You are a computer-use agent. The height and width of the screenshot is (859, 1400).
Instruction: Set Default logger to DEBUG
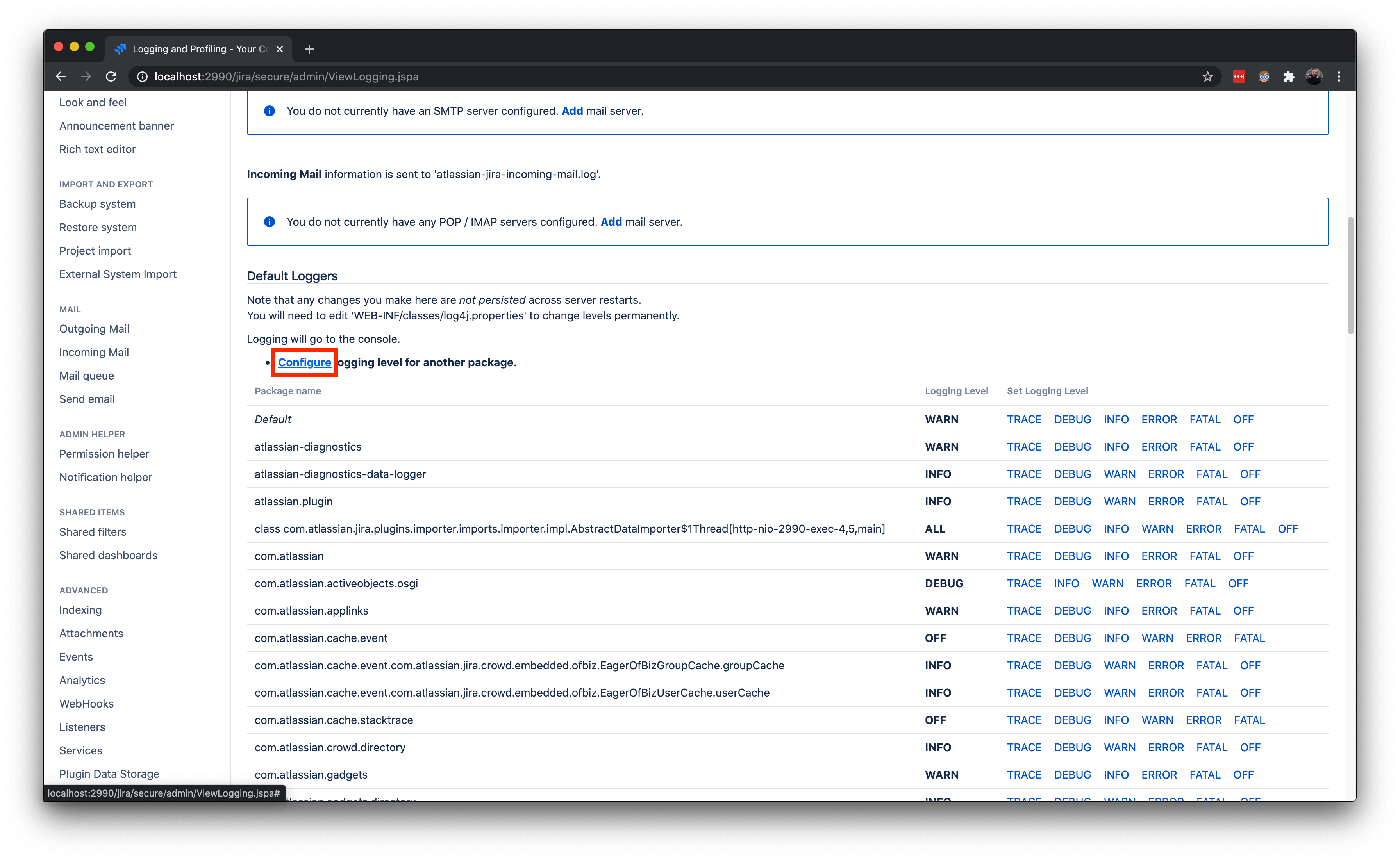click(x=1072, y=419)
